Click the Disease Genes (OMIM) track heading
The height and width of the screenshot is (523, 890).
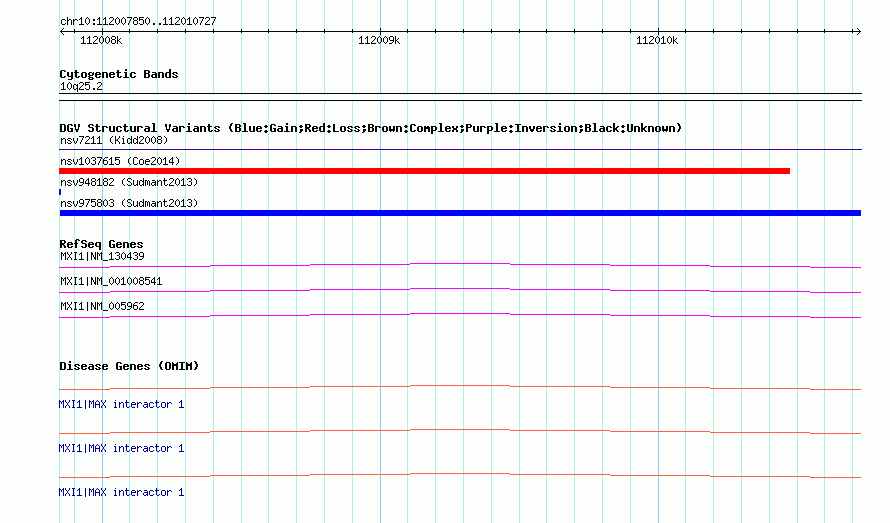tap(129, 366)
